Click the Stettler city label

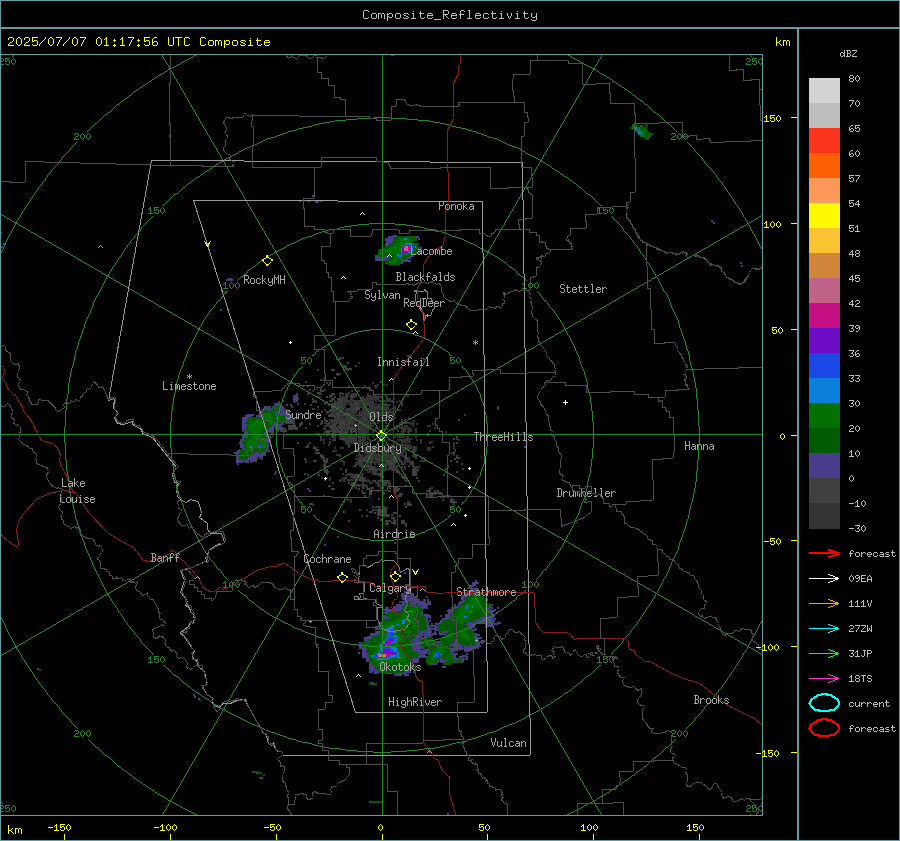[583, 289]
